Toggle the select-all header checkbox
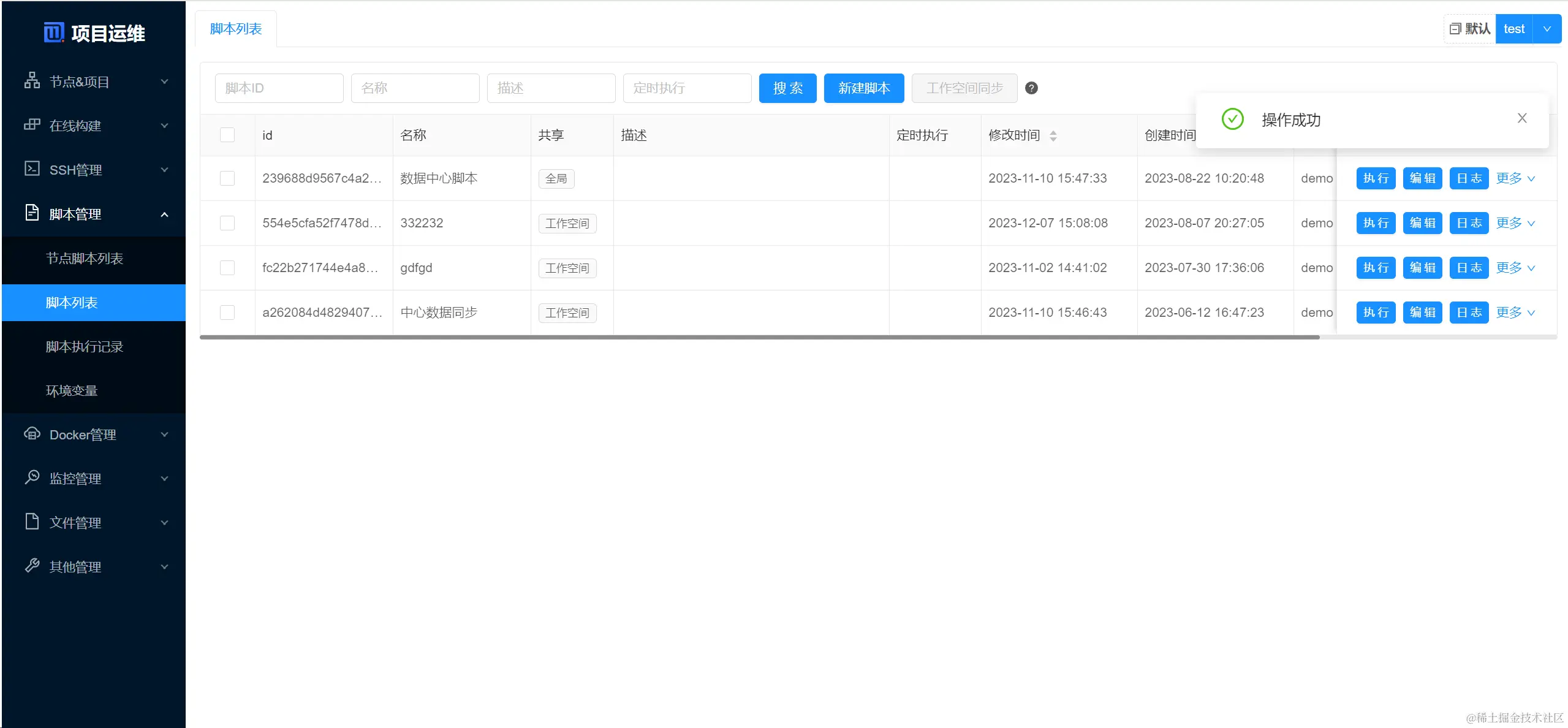1568x728 pixels. pos(227,135)
